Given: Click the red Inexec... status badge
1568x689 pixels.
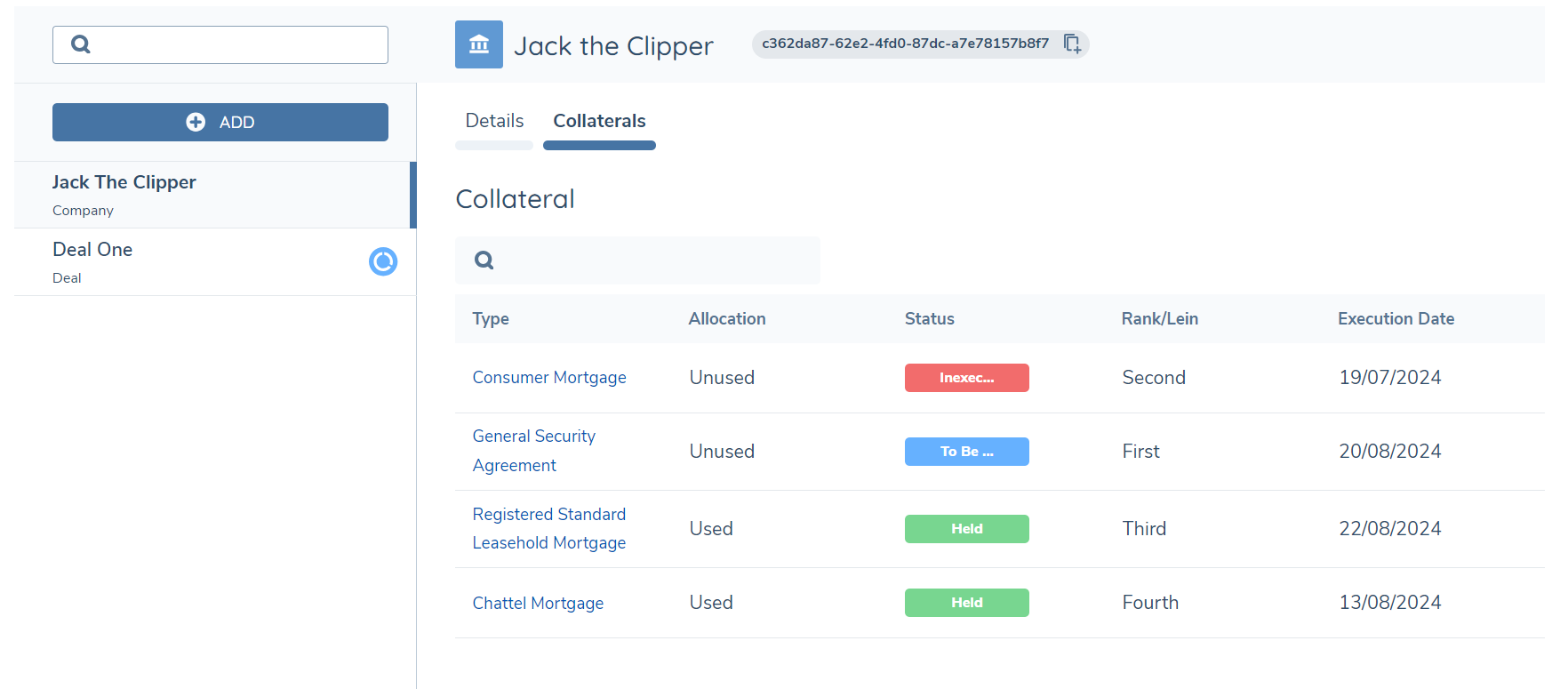Looking at the screenshot, I should (x=966, y=378).
